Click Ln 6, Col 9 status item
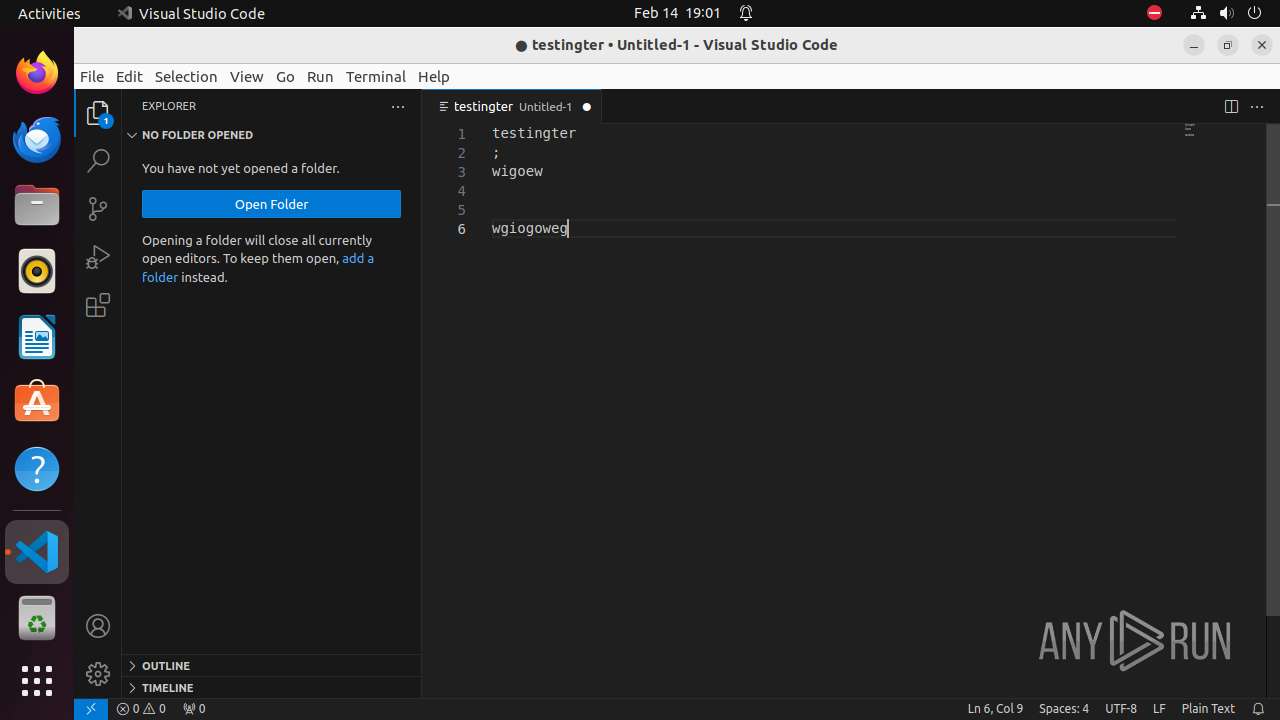The width and height of the screenshot is (1280, 720). pos(995,708)
